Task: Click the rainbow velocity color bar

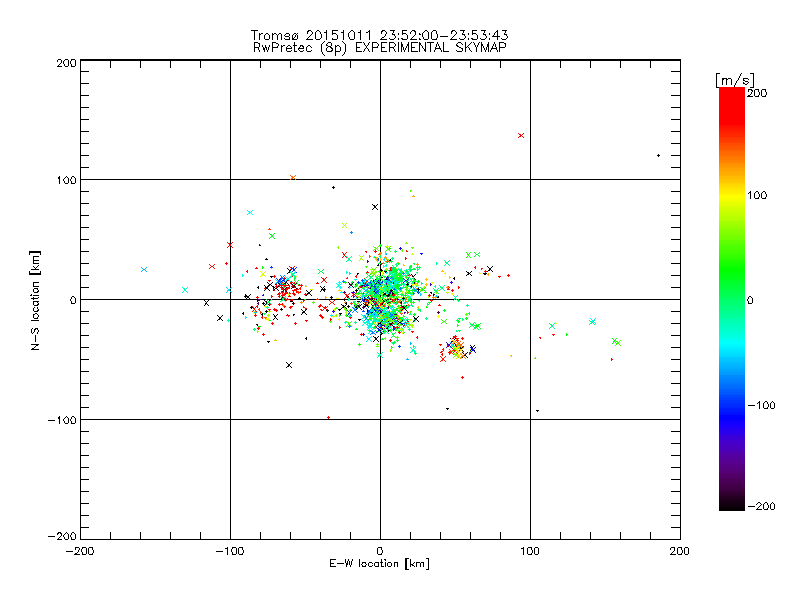Action: coord(732,299)
